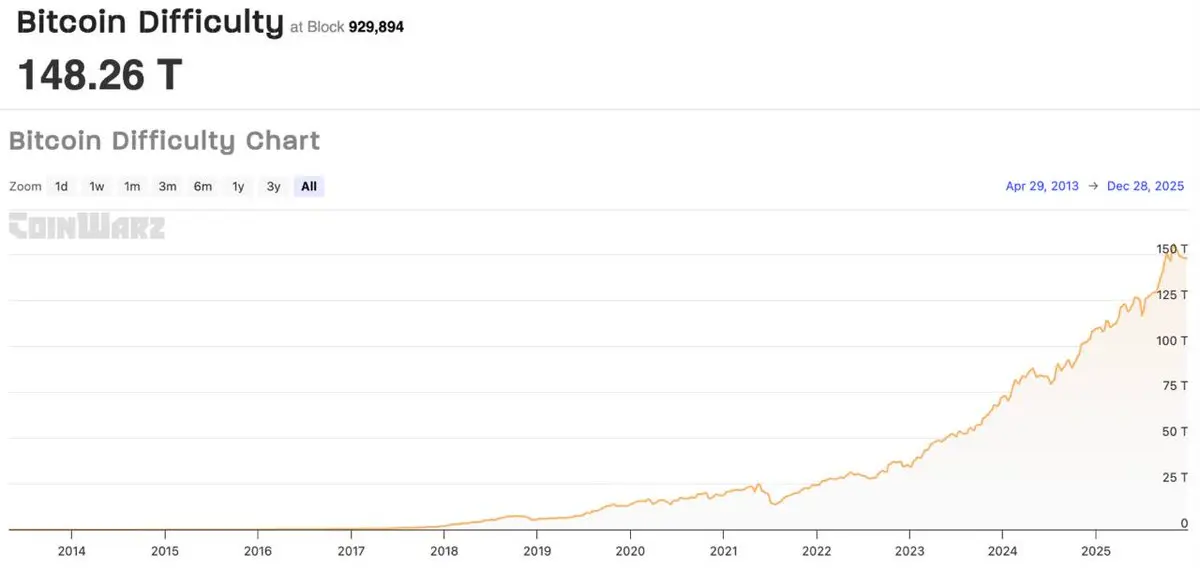Screen dimensions: 1200x568
Task: Click the mid-2021 dip on the line
Action: pos(774,503)
